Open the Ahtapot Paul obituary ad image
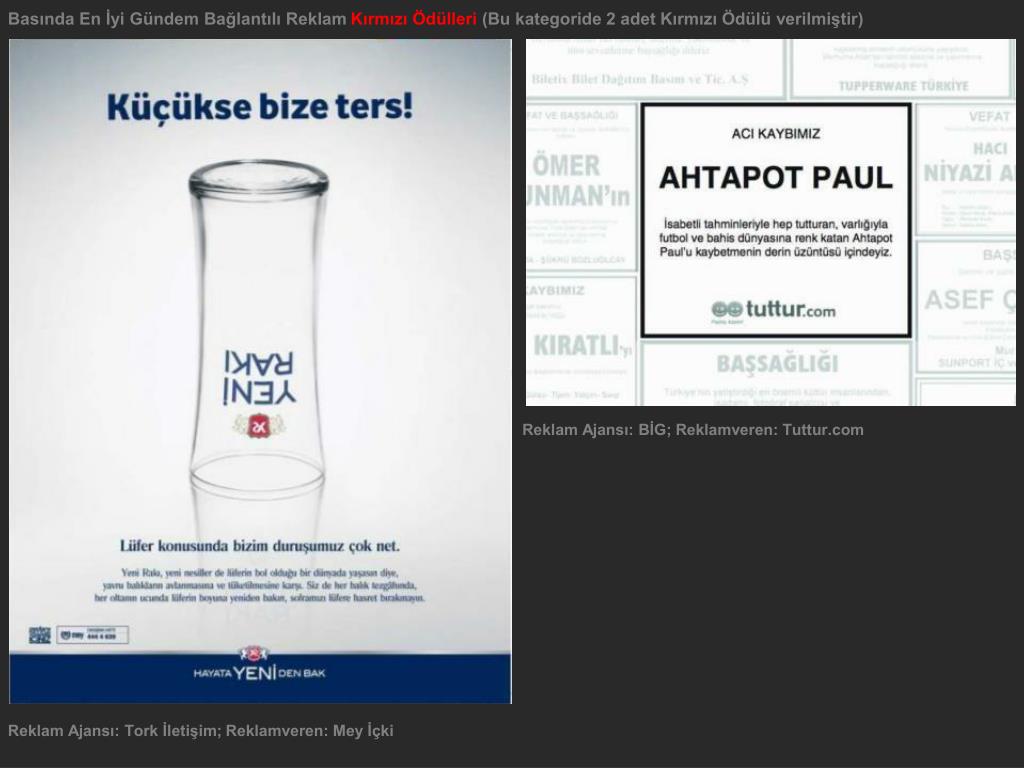 (771, 222)
